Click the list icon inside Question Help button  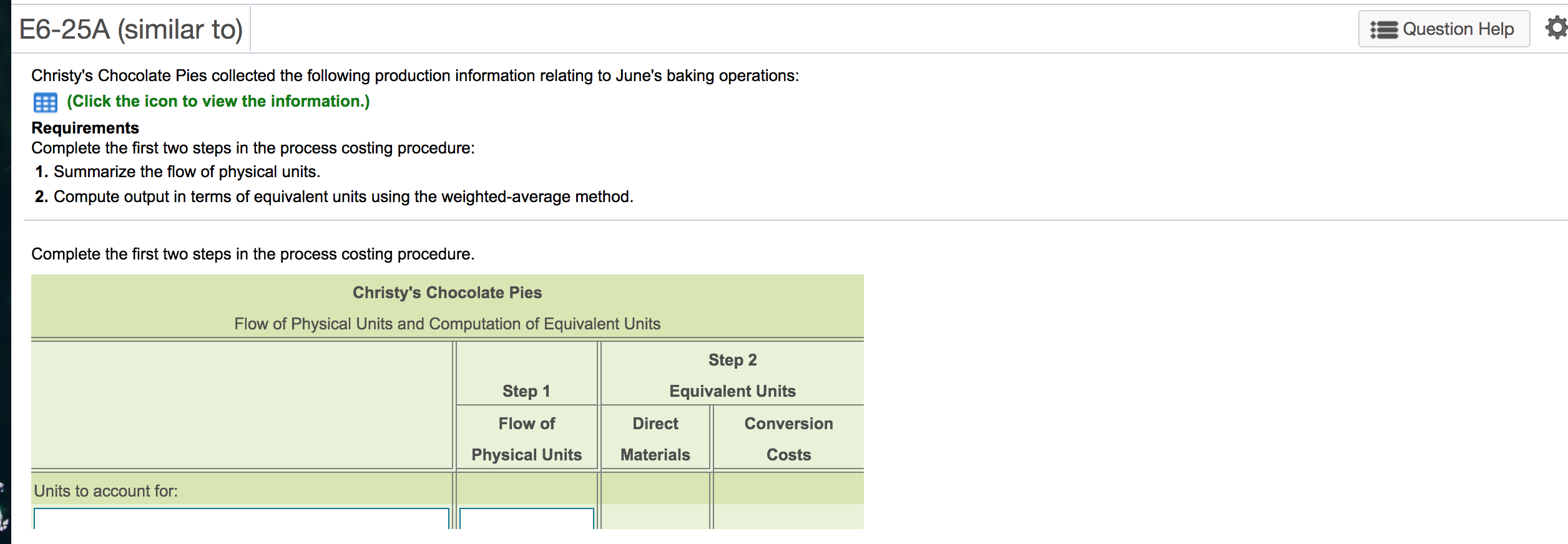click(x=1384, y=29)
